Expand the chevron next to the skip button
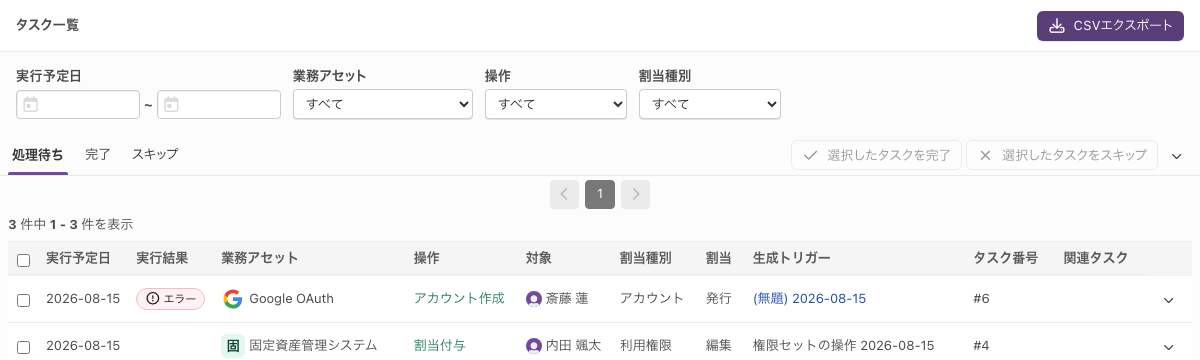1200x360 pixels. [x=1177, y=157]
